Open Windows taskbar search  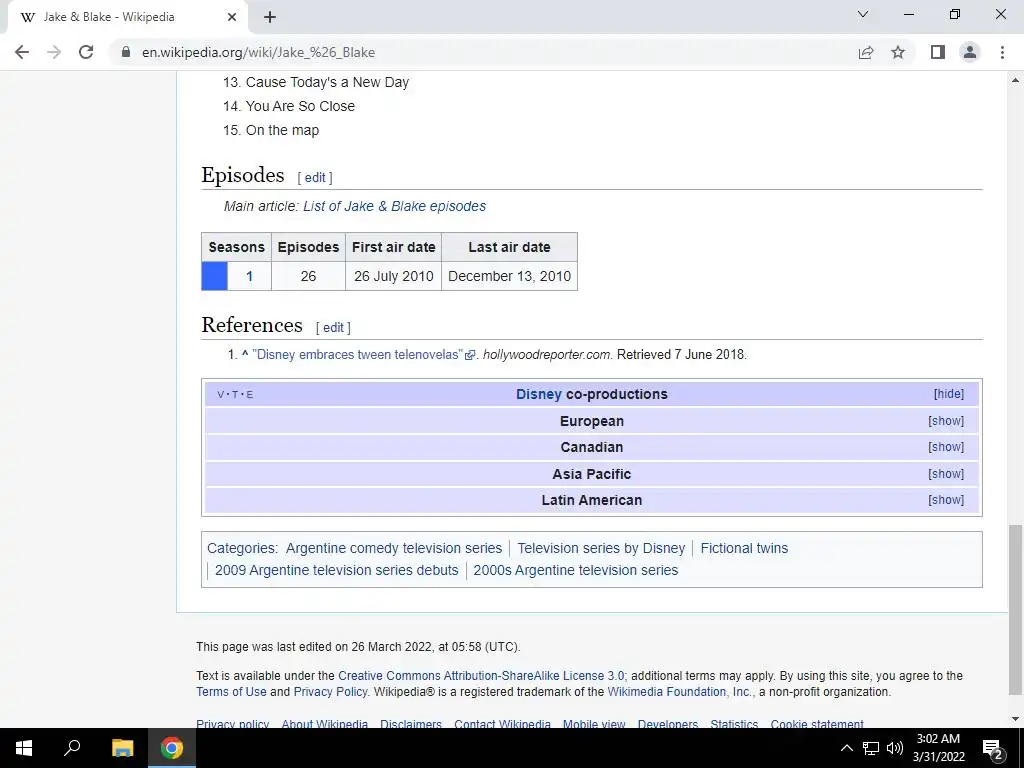[72, 748]
